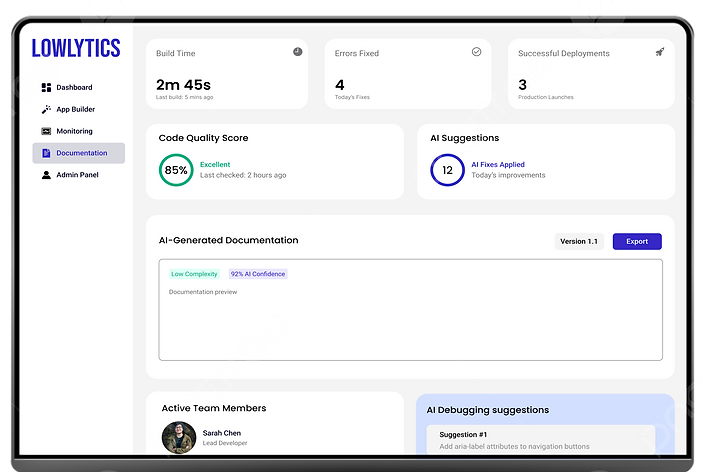This screenshot has width=703, height=472.
Task: Click the AI-Generated Documentation heading
Action: [x=228, y=240]
